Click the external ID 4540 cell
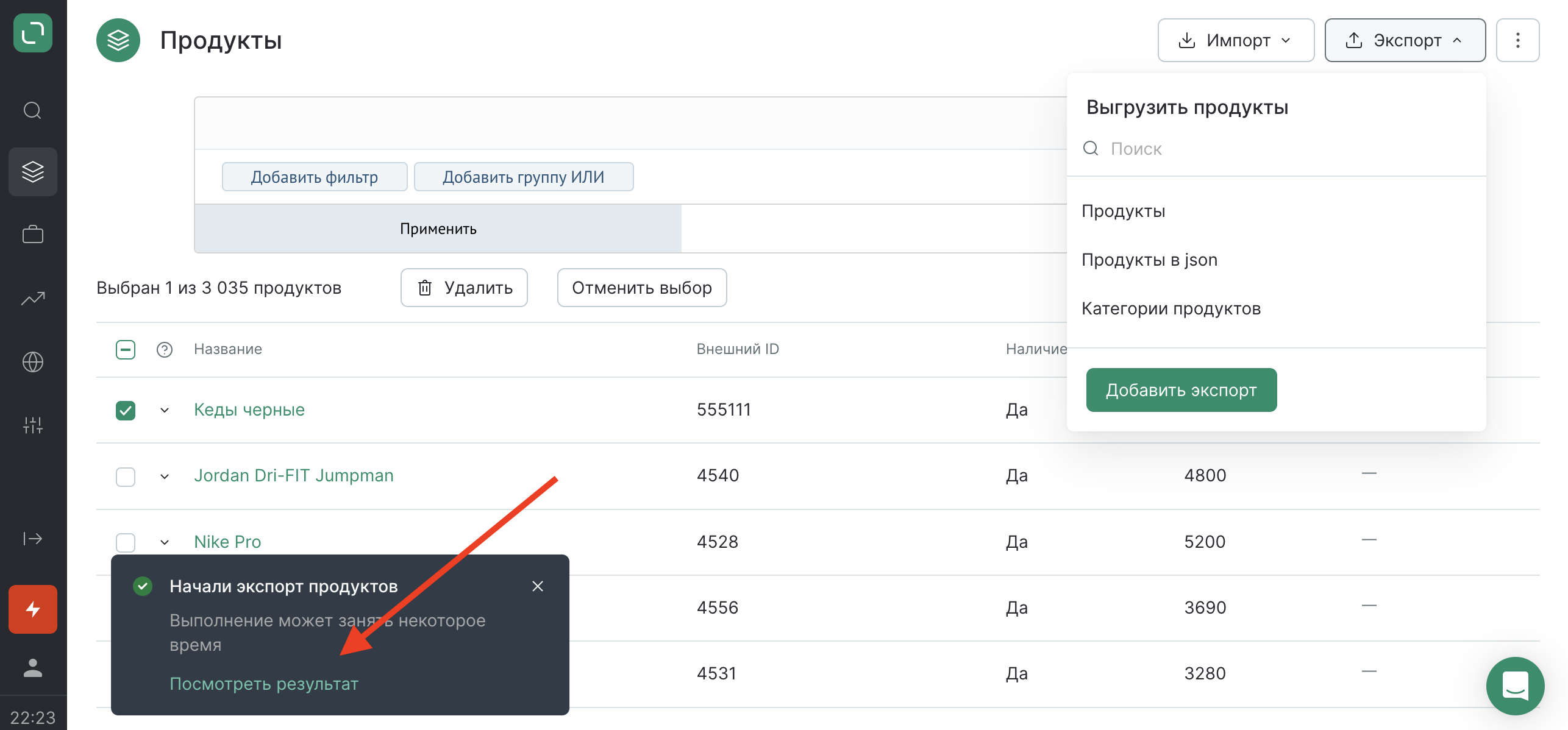The height and width of the screenshot is (730, 1568). point(718,475)
